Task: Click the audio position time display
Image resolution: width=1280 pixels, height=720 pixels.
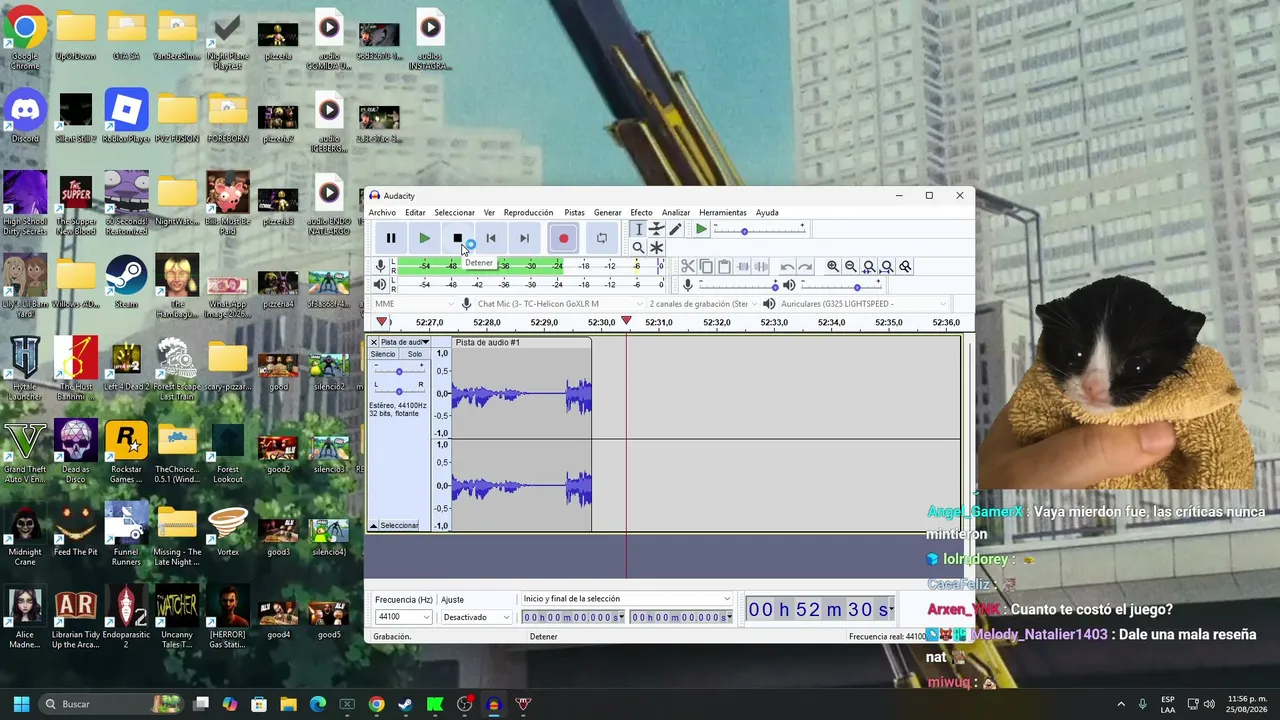Action: coord(820,610)
